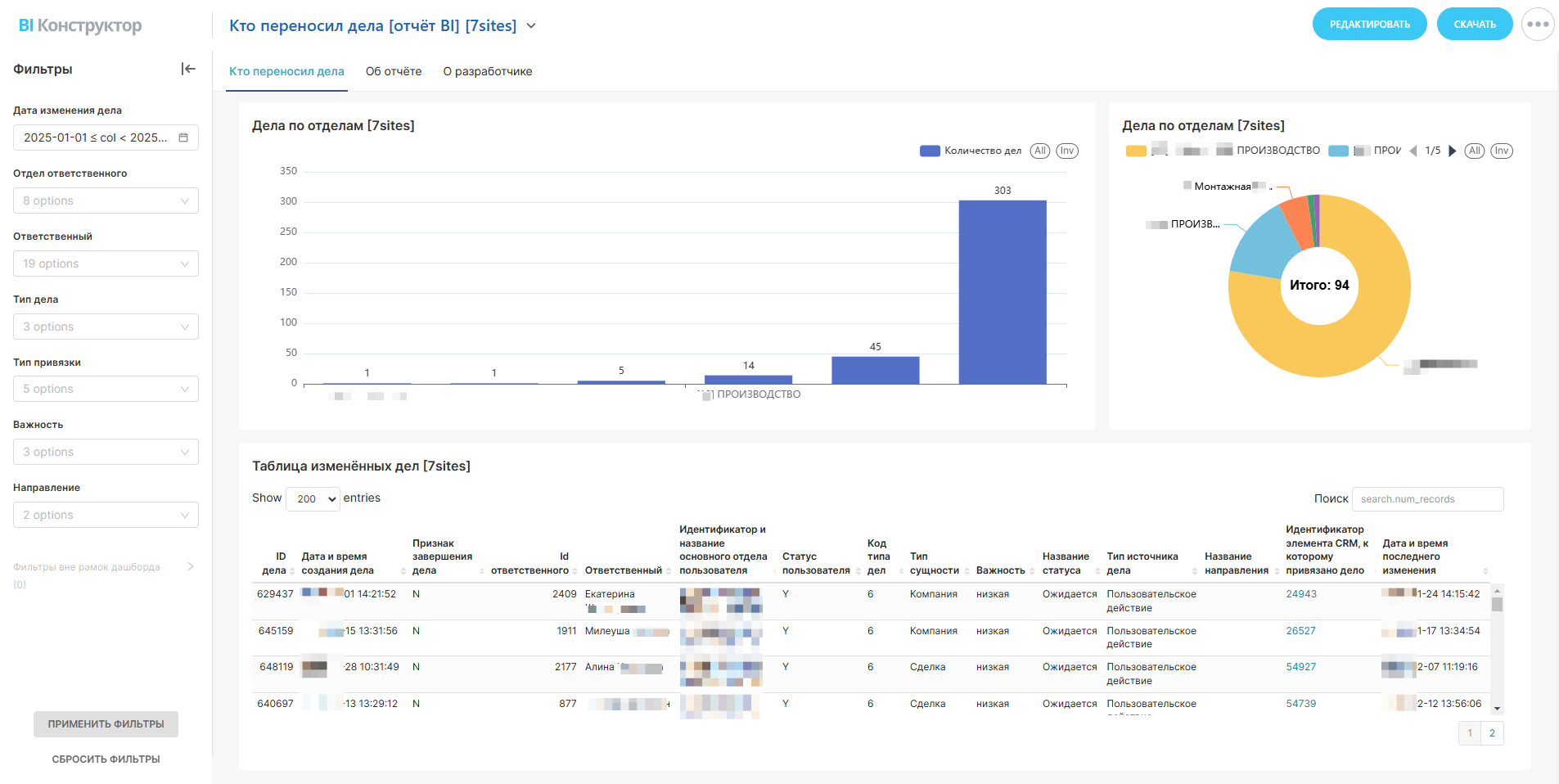1559x784 pixels.
Task: Switch to the Об отчёте tab
Action: tap(394, 71)
